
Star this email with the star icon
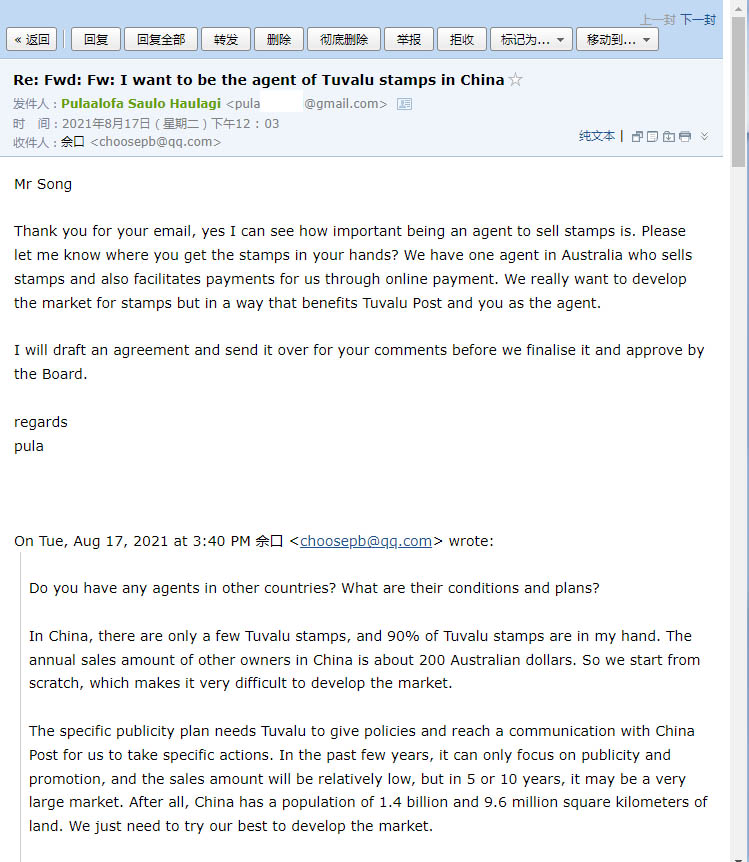(515, 80)
